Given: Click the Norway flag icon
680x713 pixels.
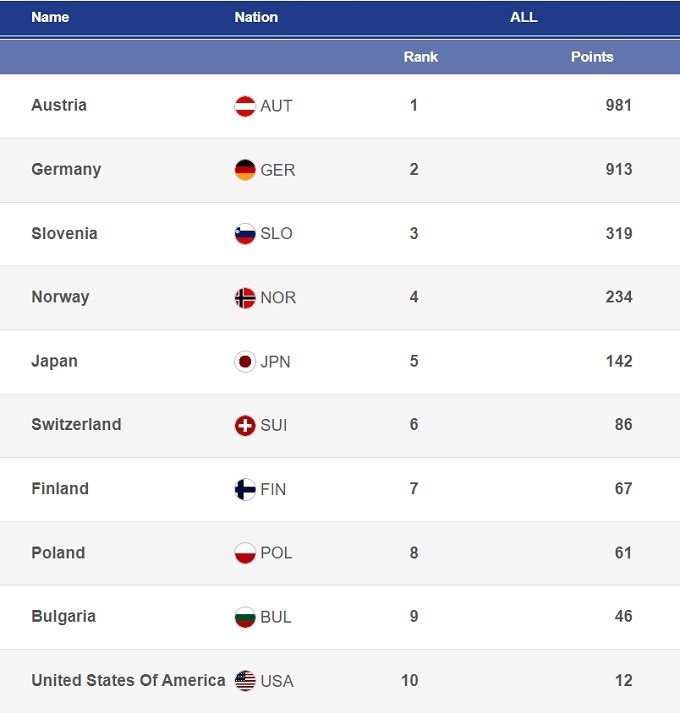Looking at the screenshot, I should coord(245,298).
